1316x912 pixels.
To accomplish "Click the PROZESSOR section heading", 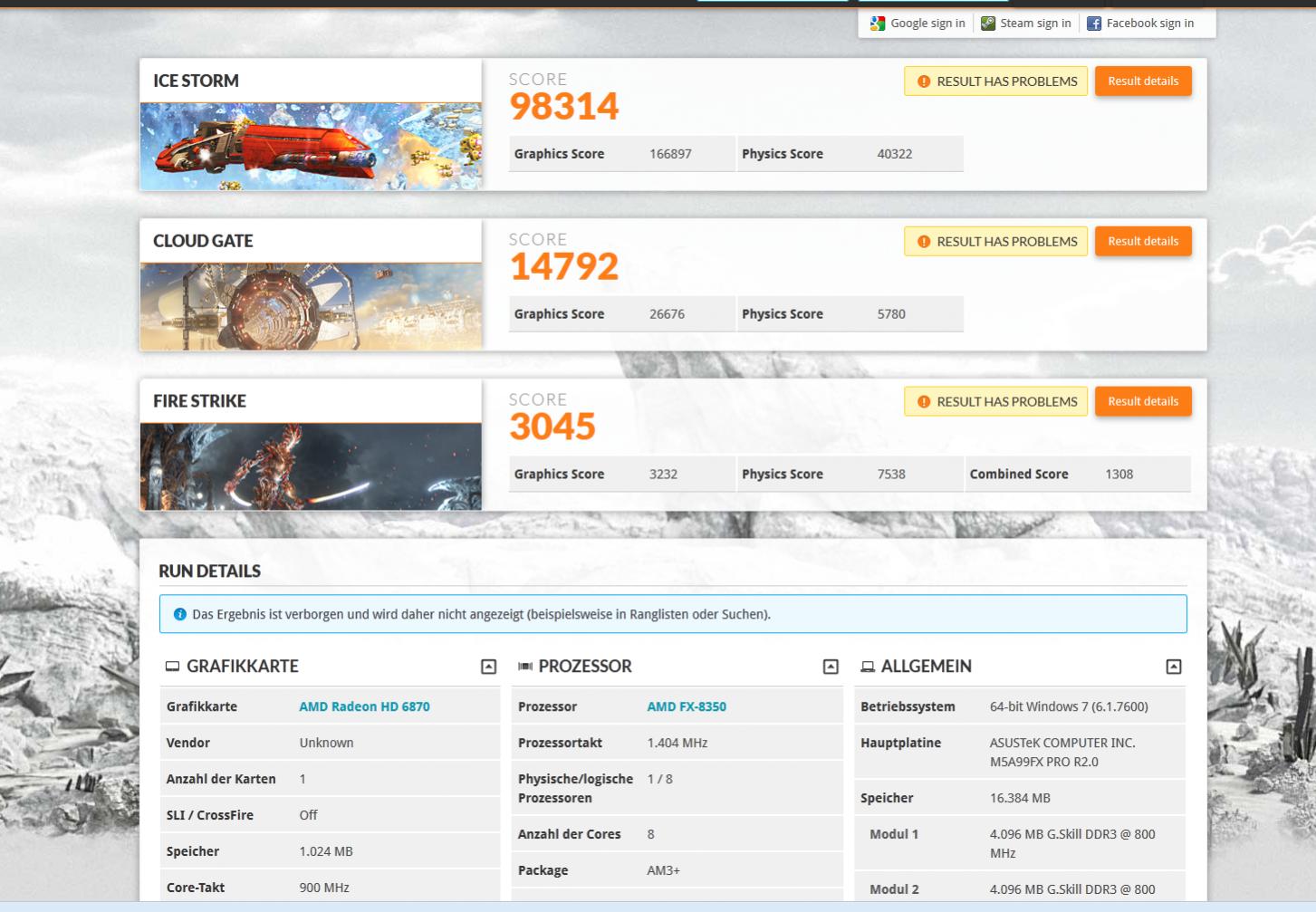I will 585,667.
